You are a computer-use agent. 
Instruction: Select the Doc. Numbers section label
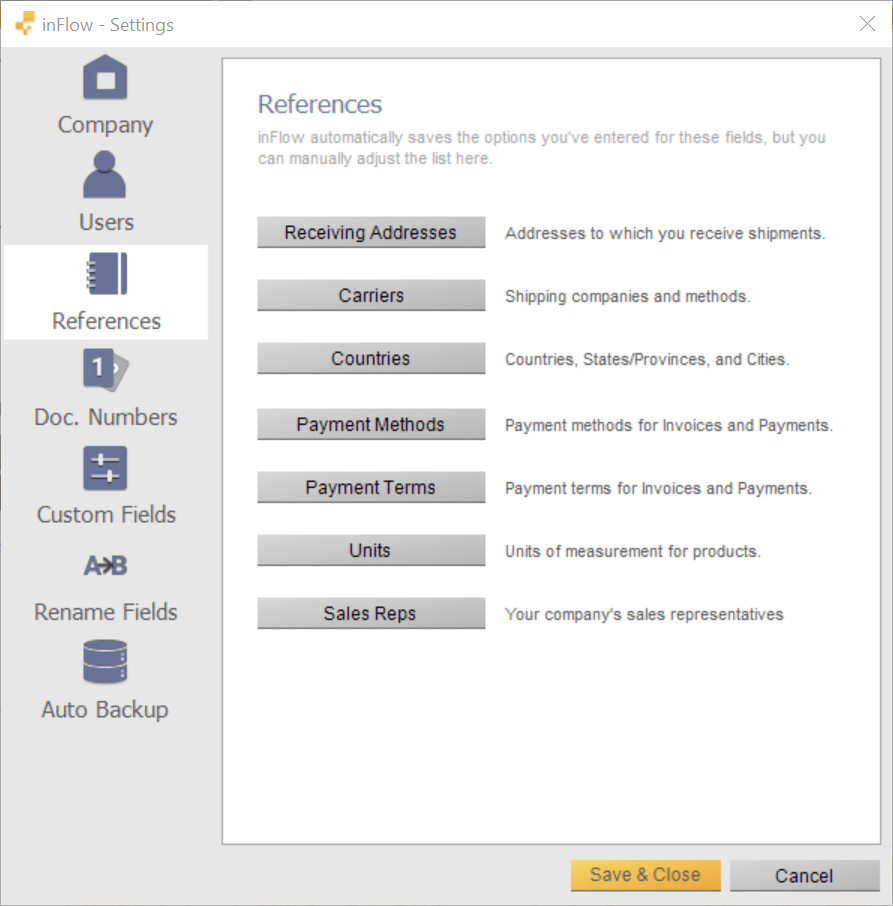pyautogui.click(x=106, y=417)
